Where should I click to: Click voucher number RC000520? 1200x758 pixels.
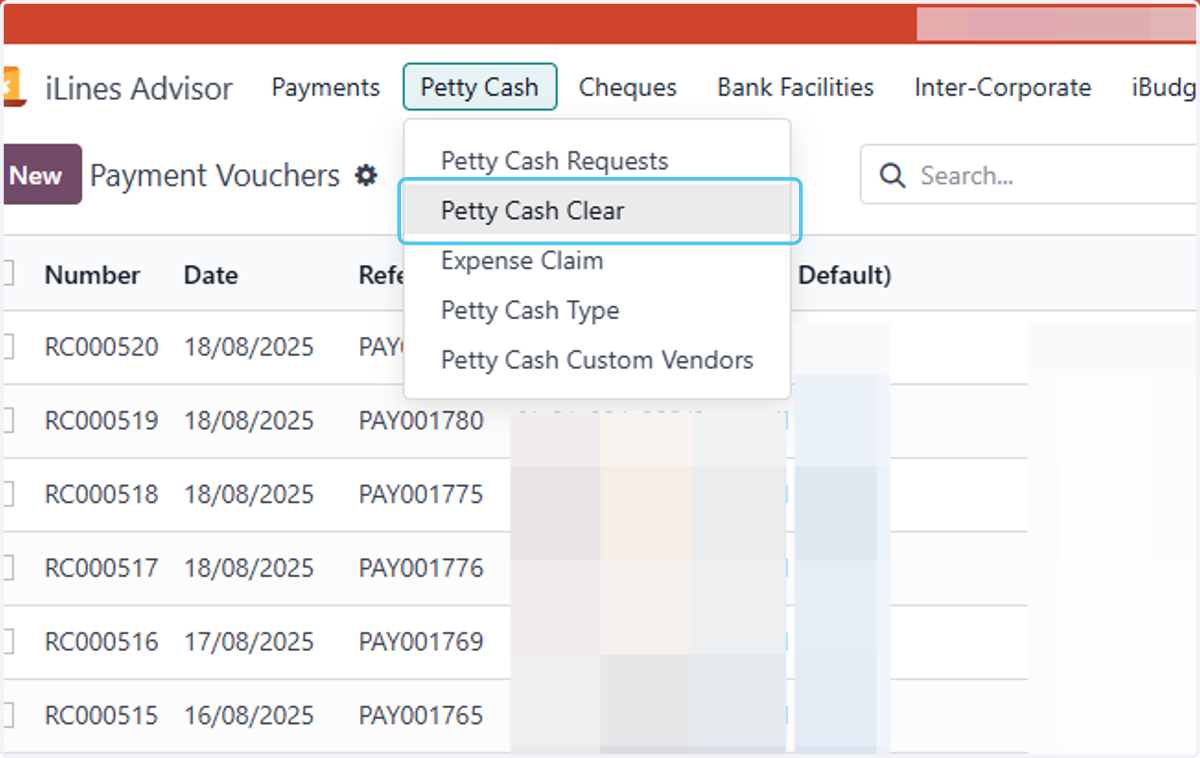pos(101,347)
